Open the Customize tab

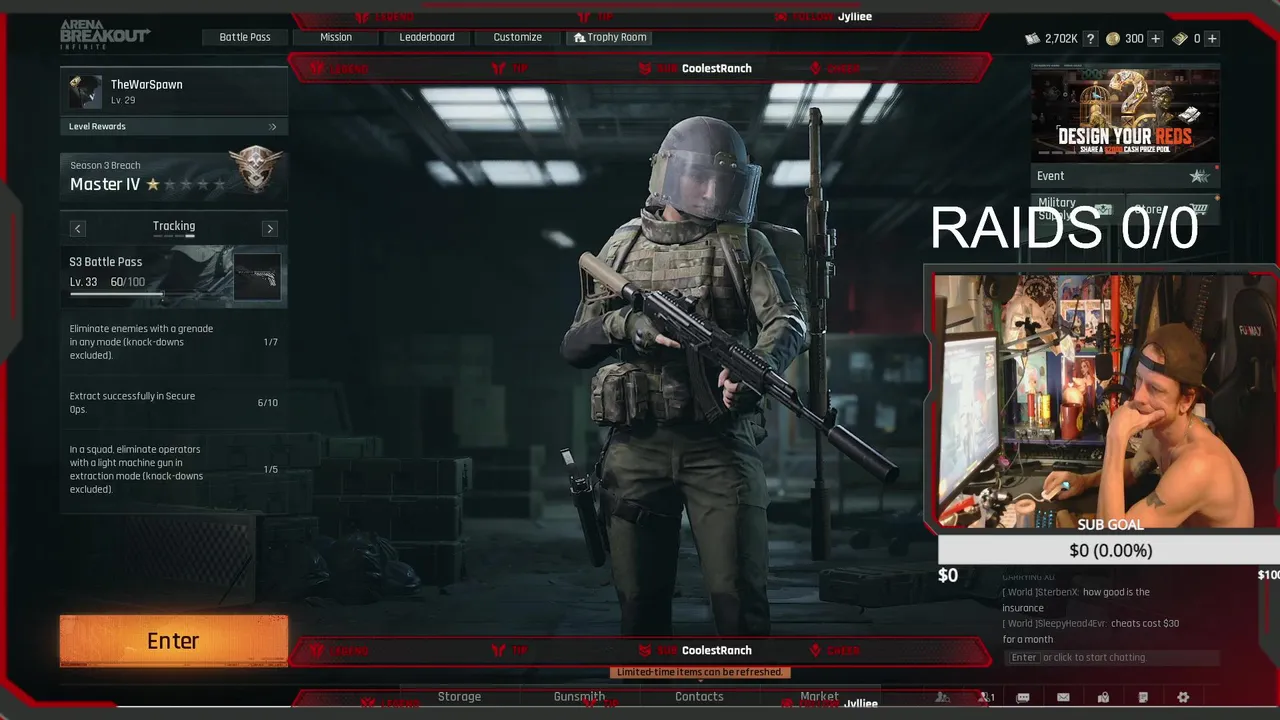[518, 37]
